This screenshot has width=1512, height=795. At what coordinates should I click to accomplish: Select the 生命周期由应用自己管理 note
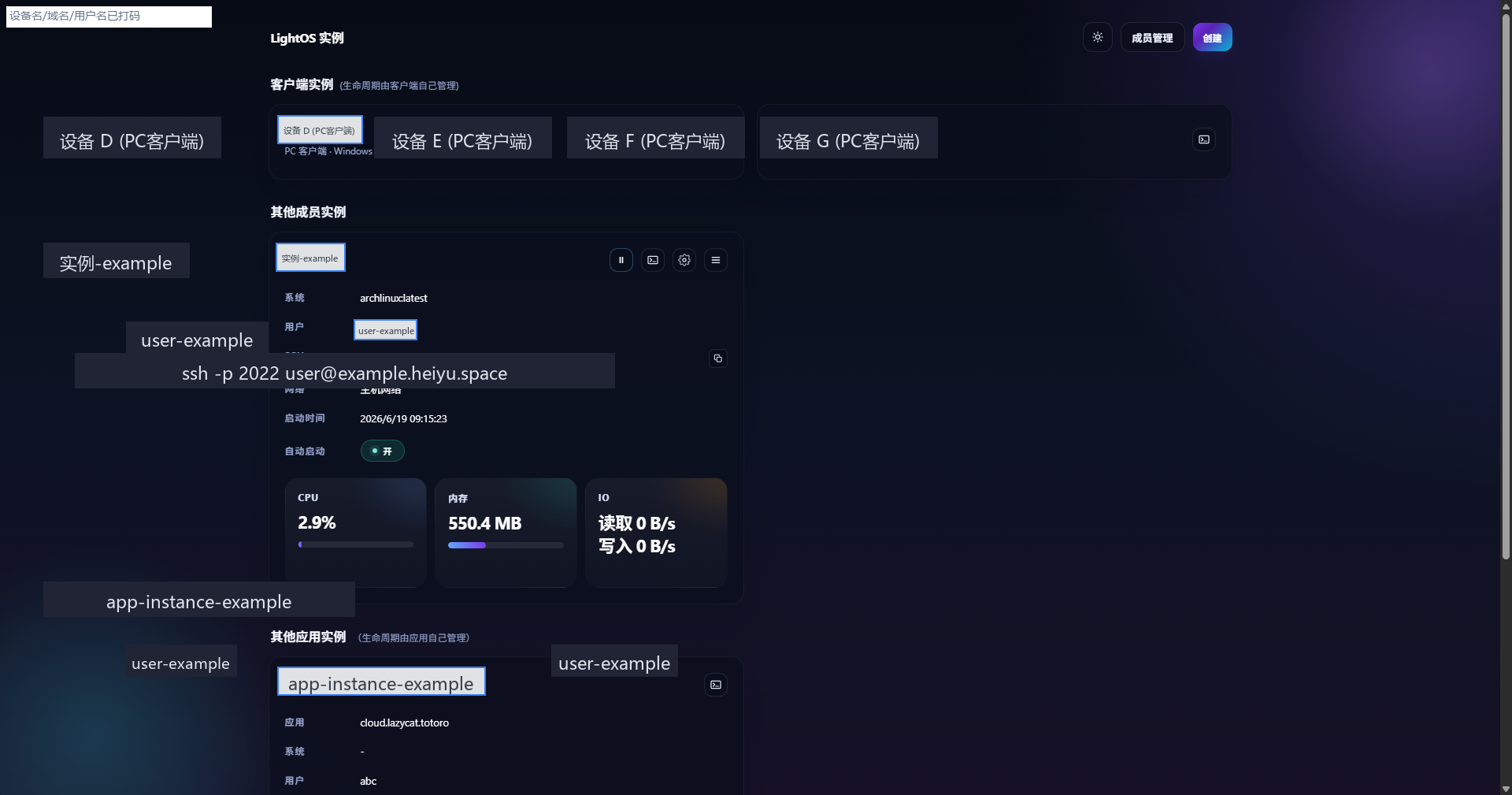tap(413, 638)
